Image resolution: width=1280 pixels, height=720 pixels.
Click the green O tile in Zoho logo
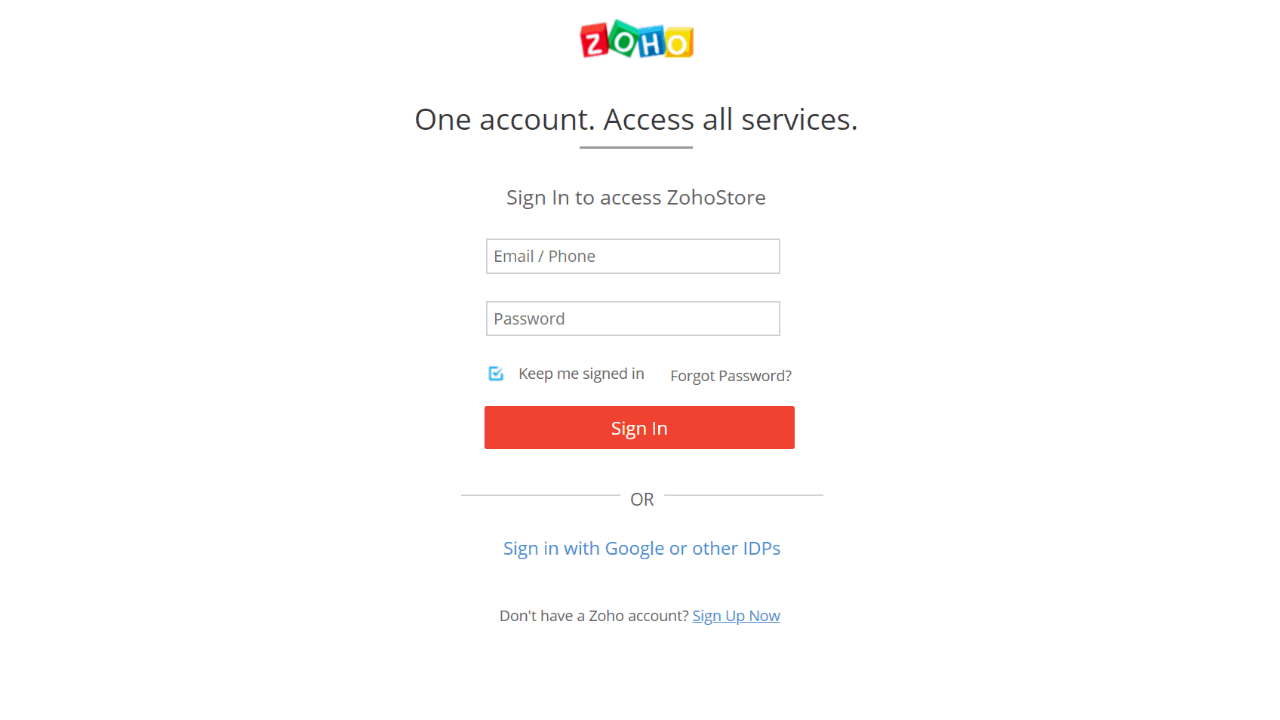point(622,39)
